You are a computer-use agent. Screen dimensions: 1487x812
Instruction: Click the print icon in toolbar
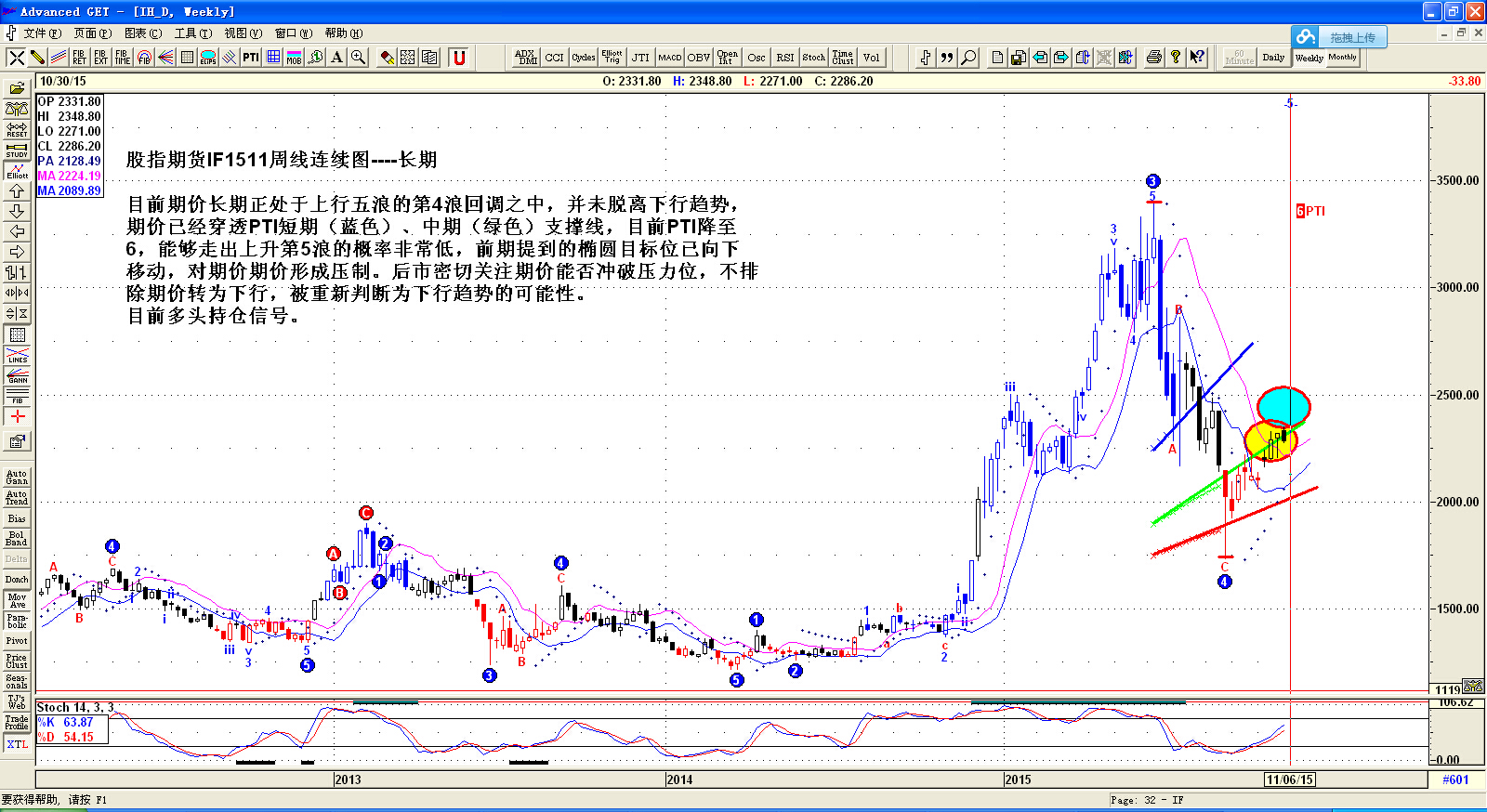pyautogui.click(x=1153, y=58)
